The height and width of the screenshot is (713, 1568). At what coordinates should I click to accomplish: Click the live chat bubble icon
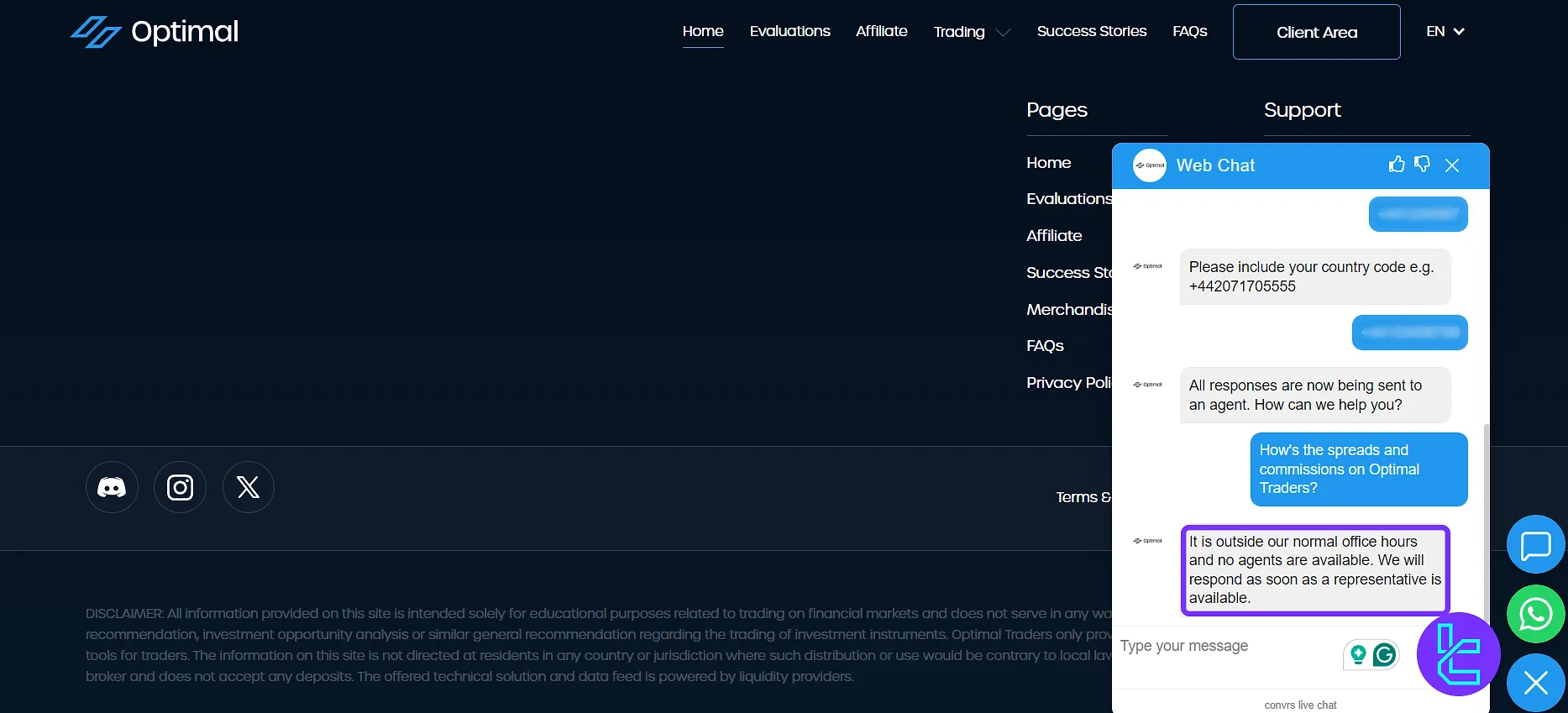(1535, 545)
